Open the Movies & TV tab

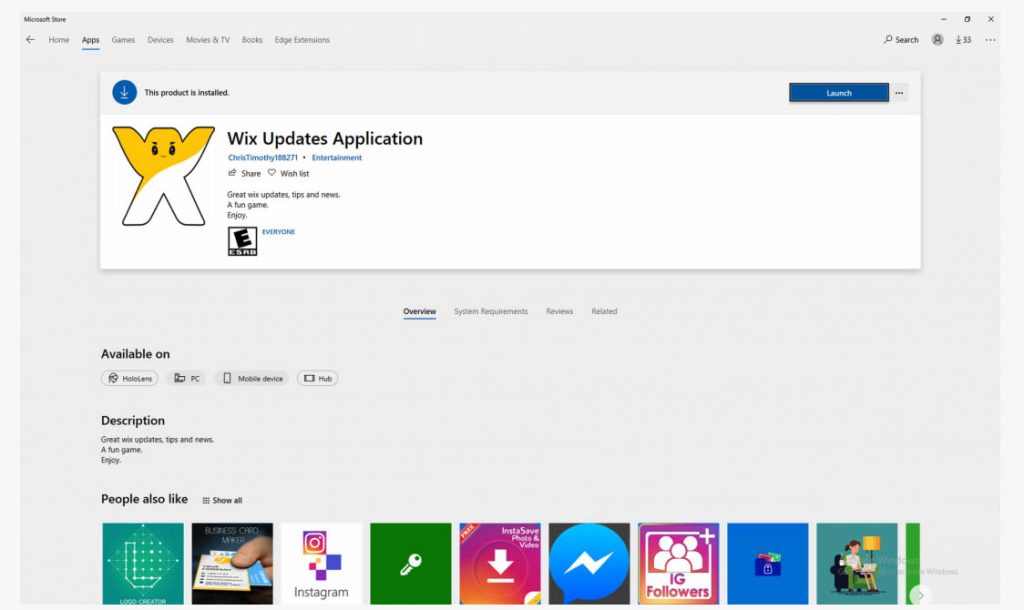[208, 40]
